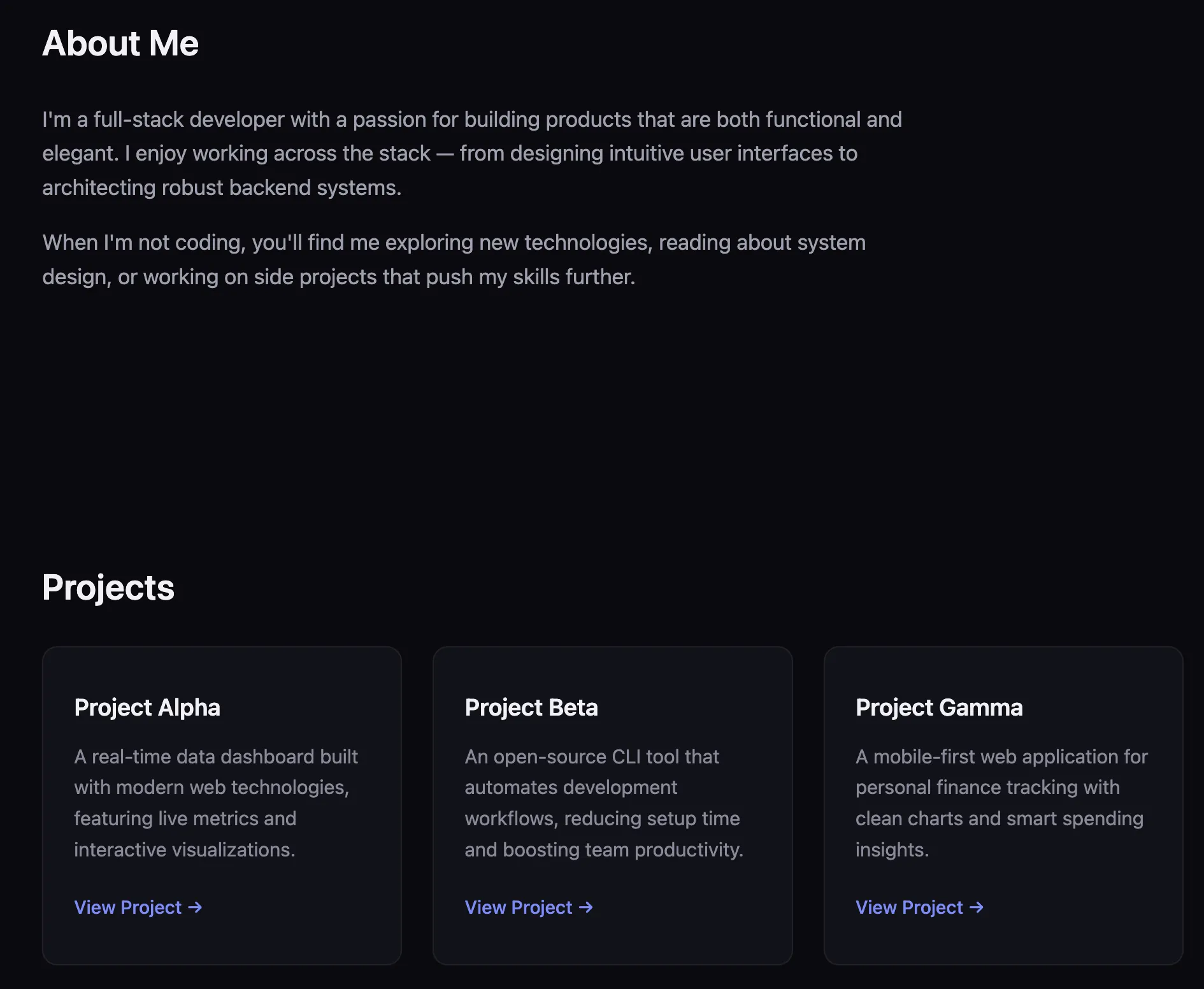The image size is (1204, 989).
Task: Click View Project under Project Beta
Action: coord(519,907)
